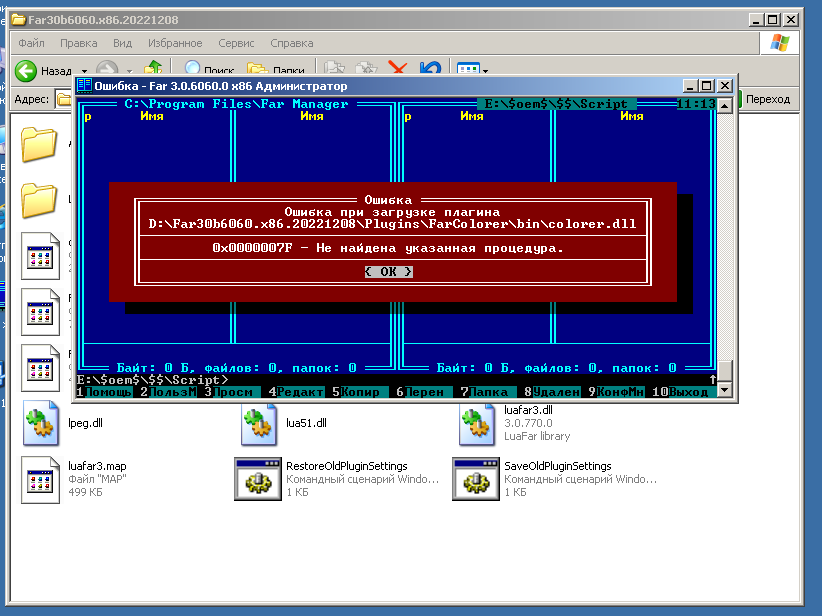
Task: Click the Copy To toolbar icon
Action: tap(366, 69)
